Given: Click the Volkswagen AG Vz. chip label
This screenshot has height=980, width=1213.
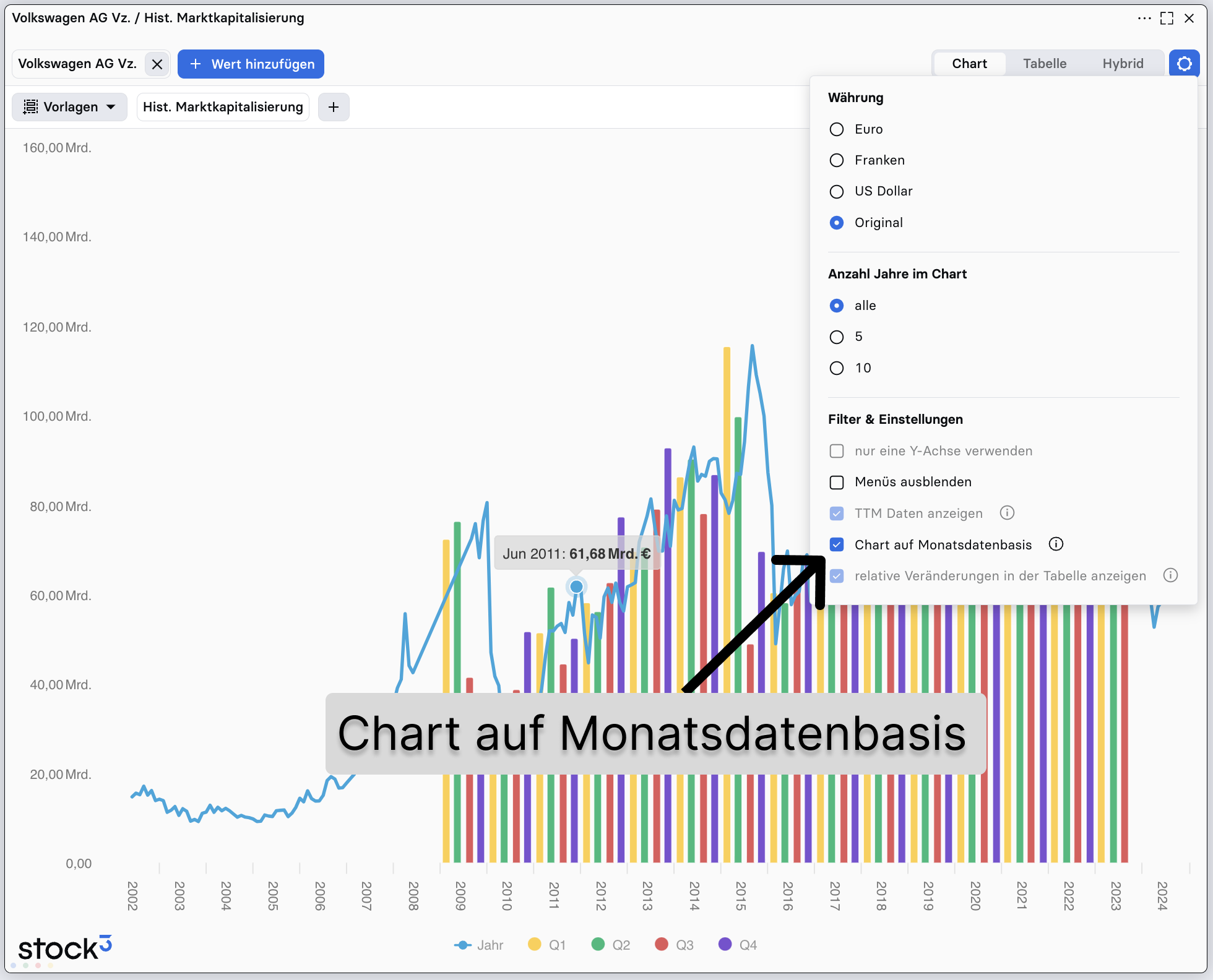Looking at the screenshot, I should pyautogui.click(x=77, y=64).
